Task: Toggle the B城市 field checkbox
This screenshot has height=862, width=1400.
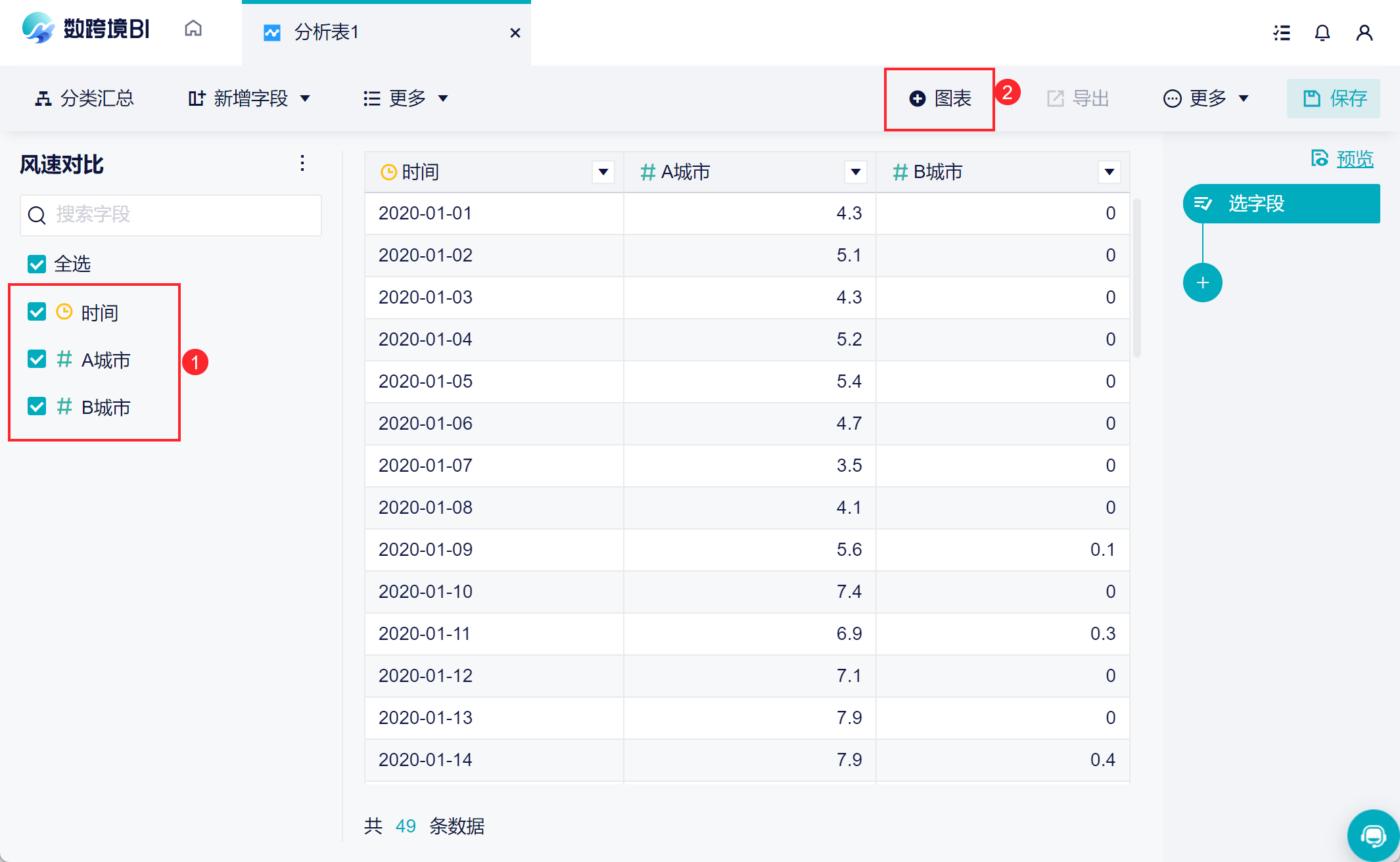Action: click(x=37, y=407)
